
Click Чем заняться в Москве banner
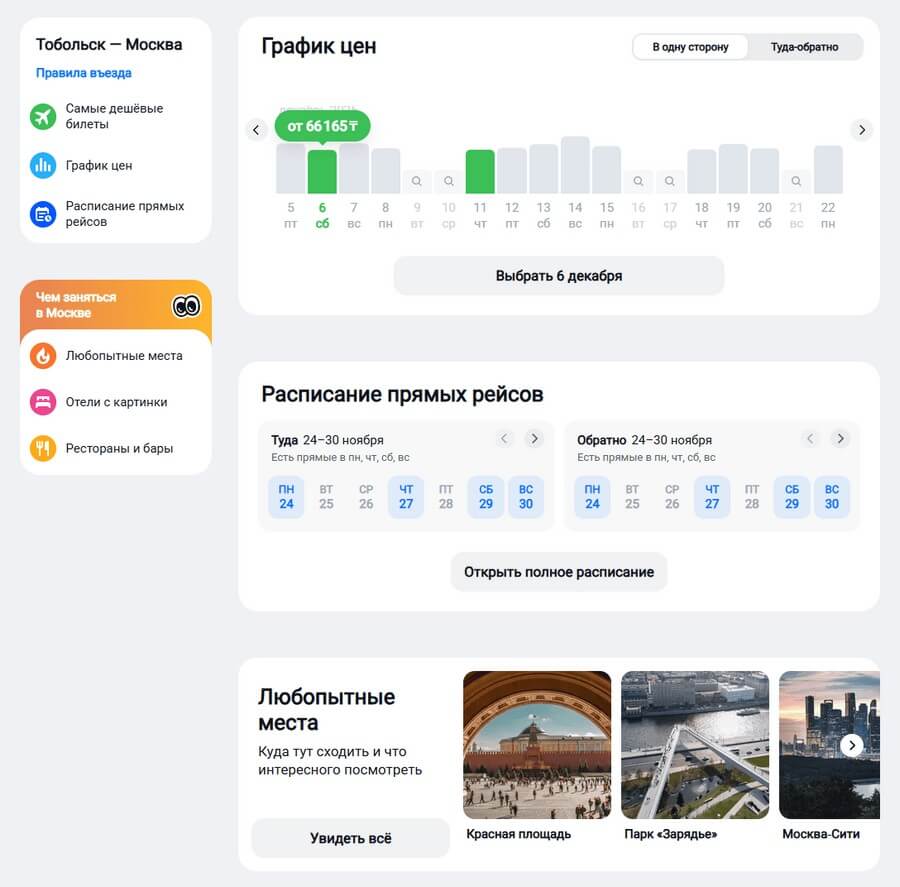point(115,305)
